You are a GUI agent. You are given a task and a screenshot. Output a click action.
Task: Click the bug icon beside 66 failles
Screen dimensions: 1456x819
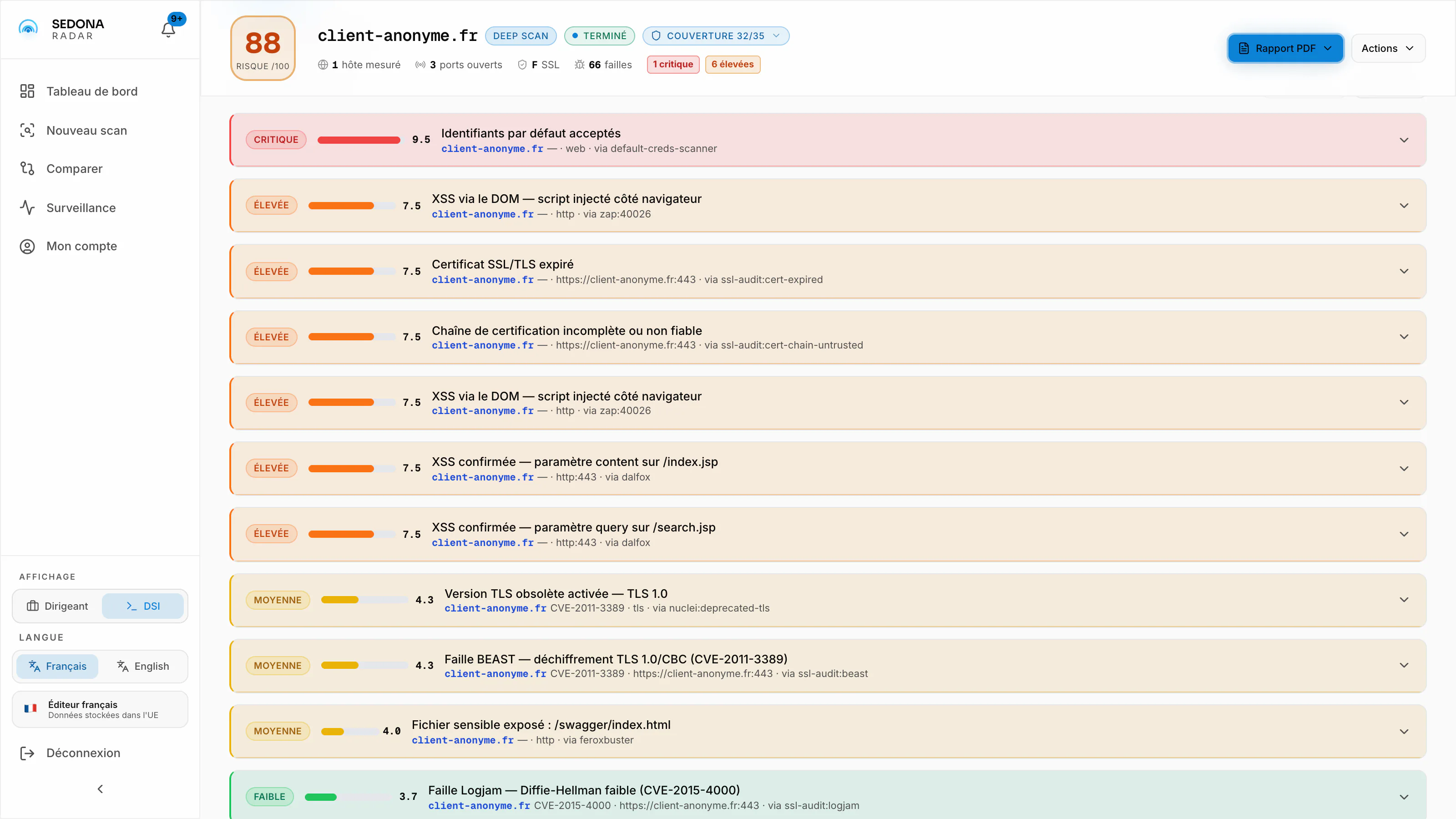pos(579,65)
